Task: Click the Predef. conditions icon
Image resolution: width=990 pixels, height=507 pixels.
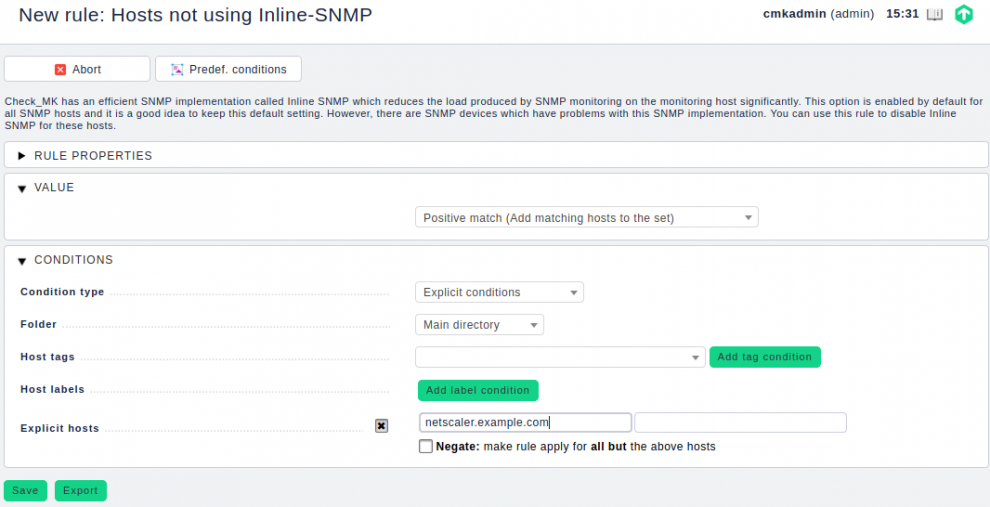Action: tap(177, 69)
